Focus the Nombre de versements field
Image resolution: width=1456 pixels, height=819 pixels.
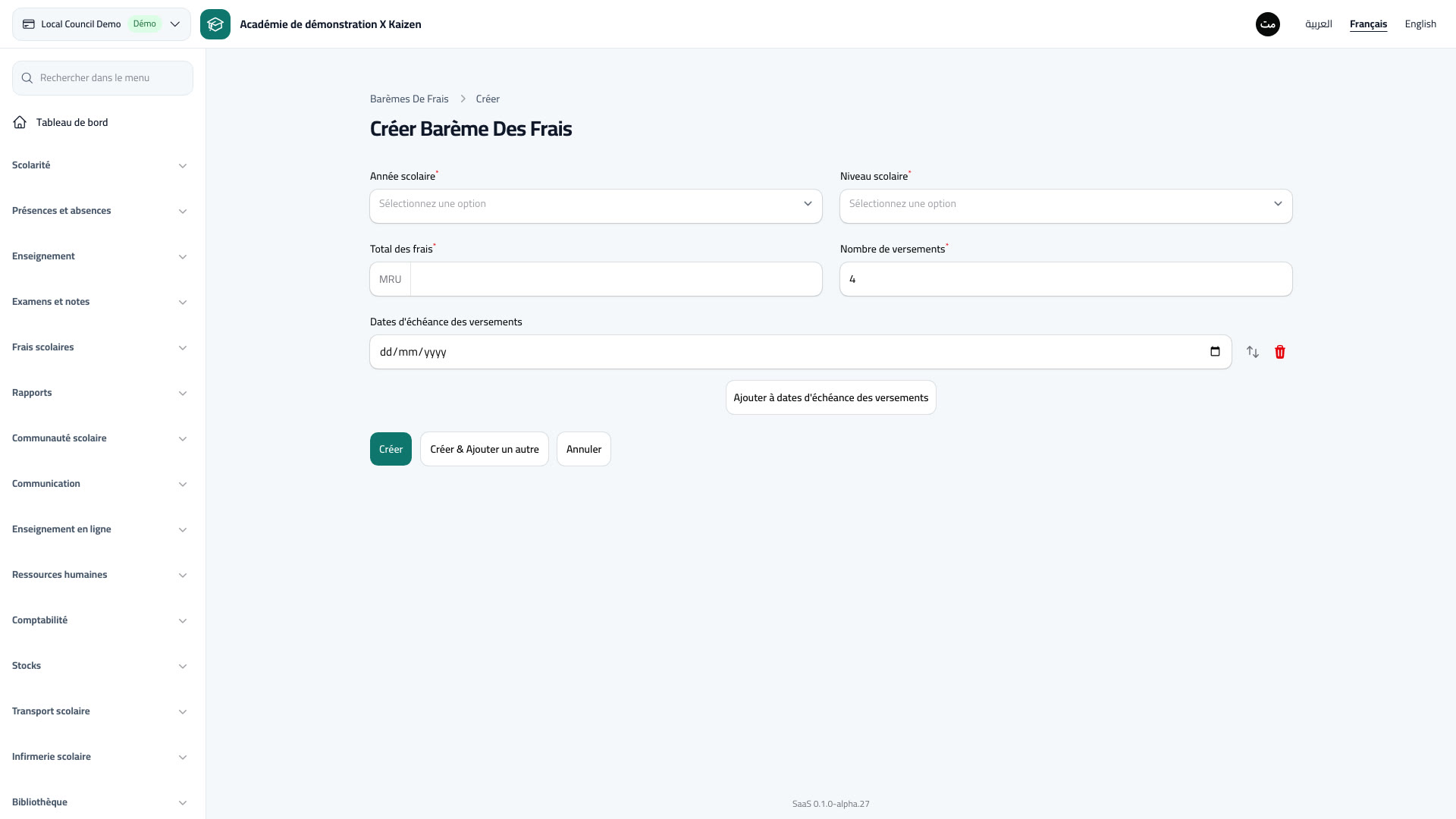[1066, 279]
